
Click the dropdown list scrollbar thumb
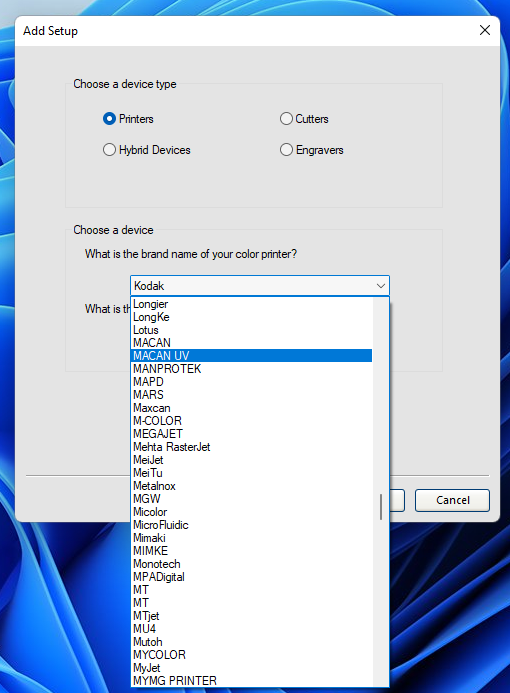[x=381, y=507]
